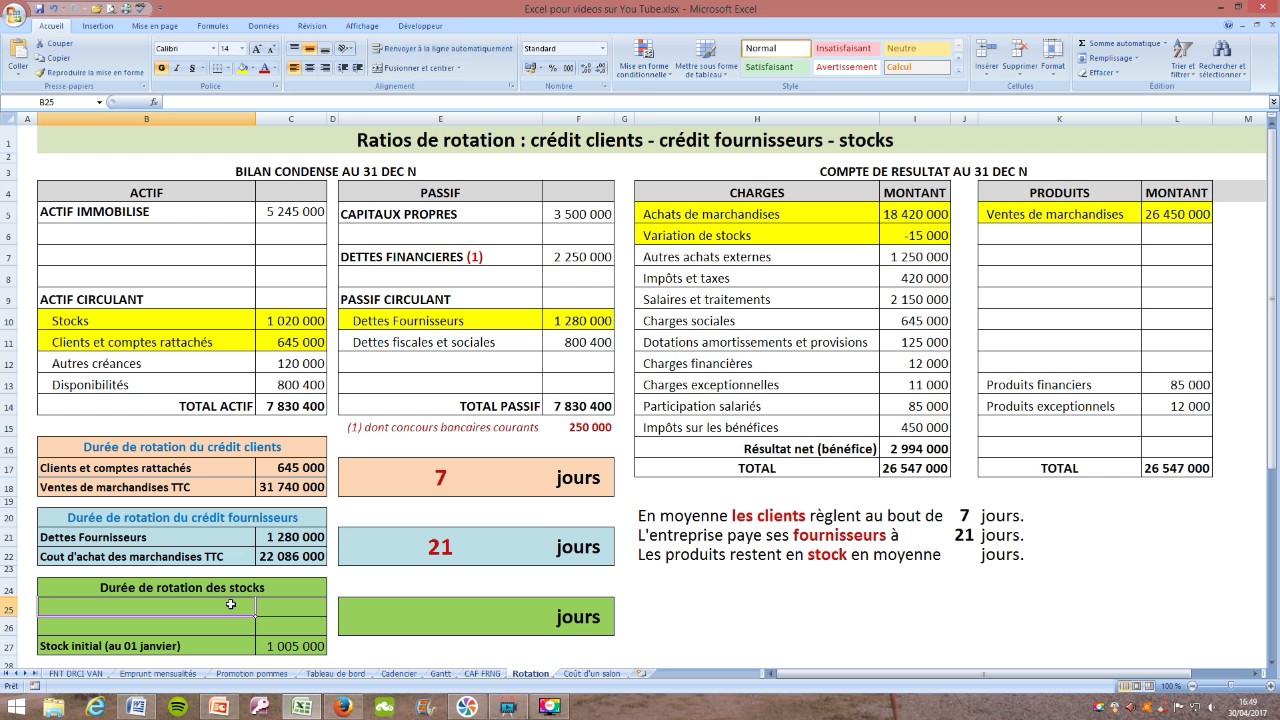Open Mettre sous forme de tableau
1280x720 pixels.
coord(706,59)
